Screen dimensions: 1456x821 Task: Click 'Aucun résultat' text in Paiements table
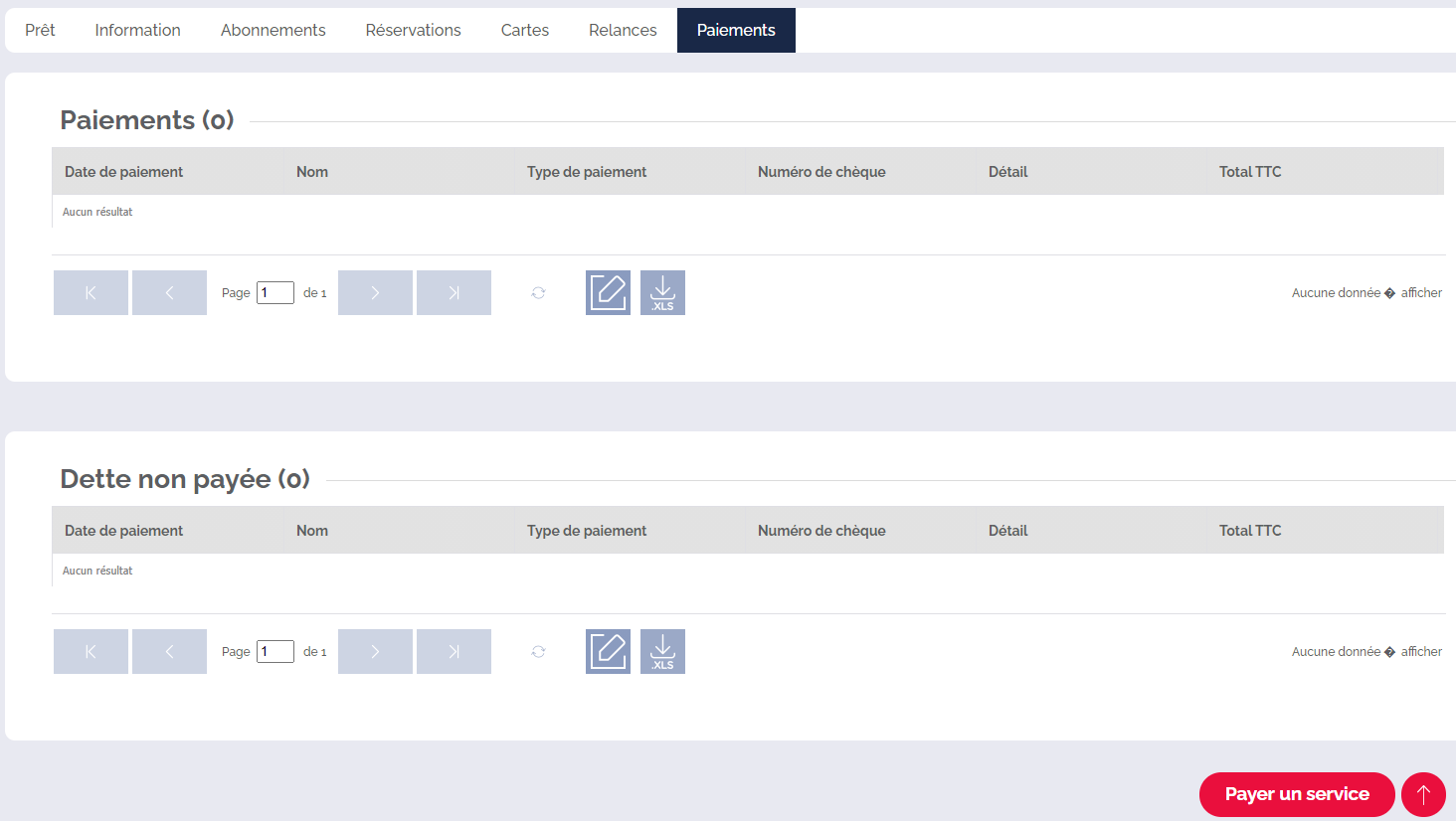tap(97, 212)
